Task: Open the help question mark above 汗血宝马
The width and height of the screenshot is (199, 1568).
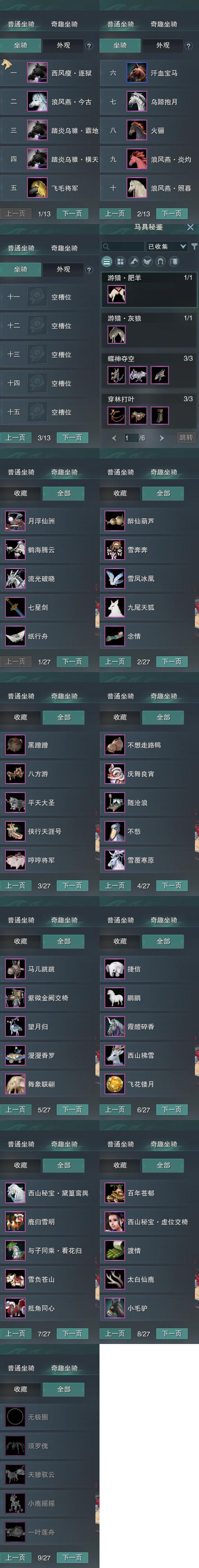Action: (x=188, y=45)
